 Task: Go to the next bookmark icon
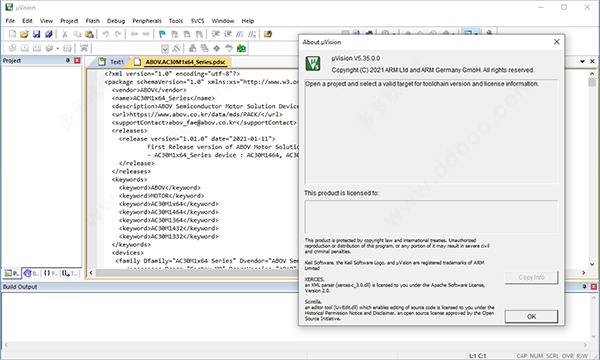187,34
